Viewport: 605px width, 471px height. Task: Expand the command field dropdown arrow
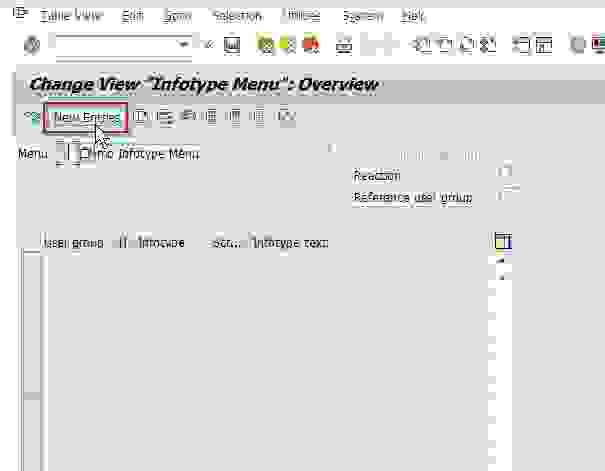183,45
